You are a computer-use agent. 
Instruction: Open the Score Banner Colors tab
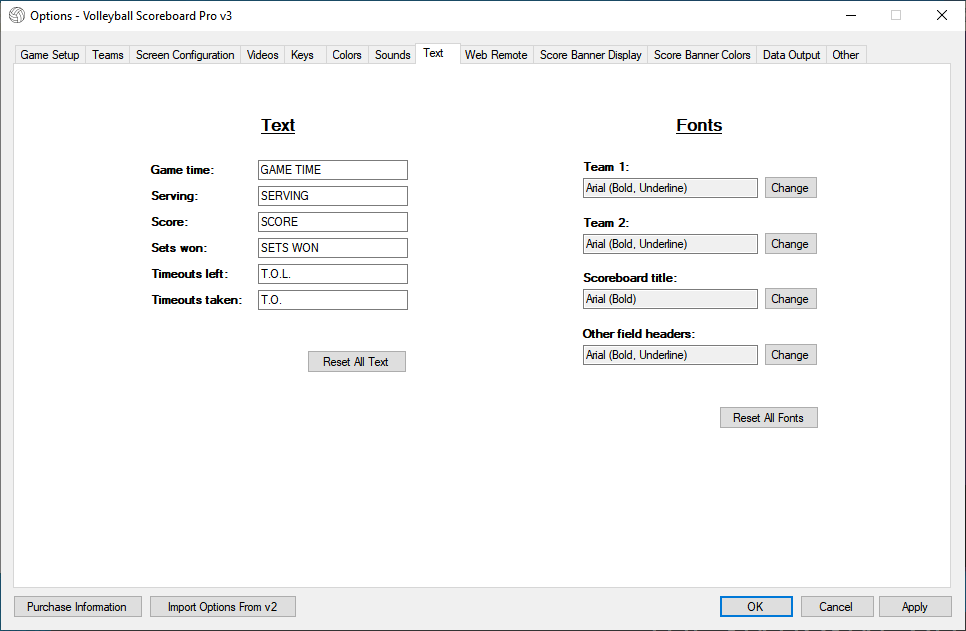click(702, 55)
